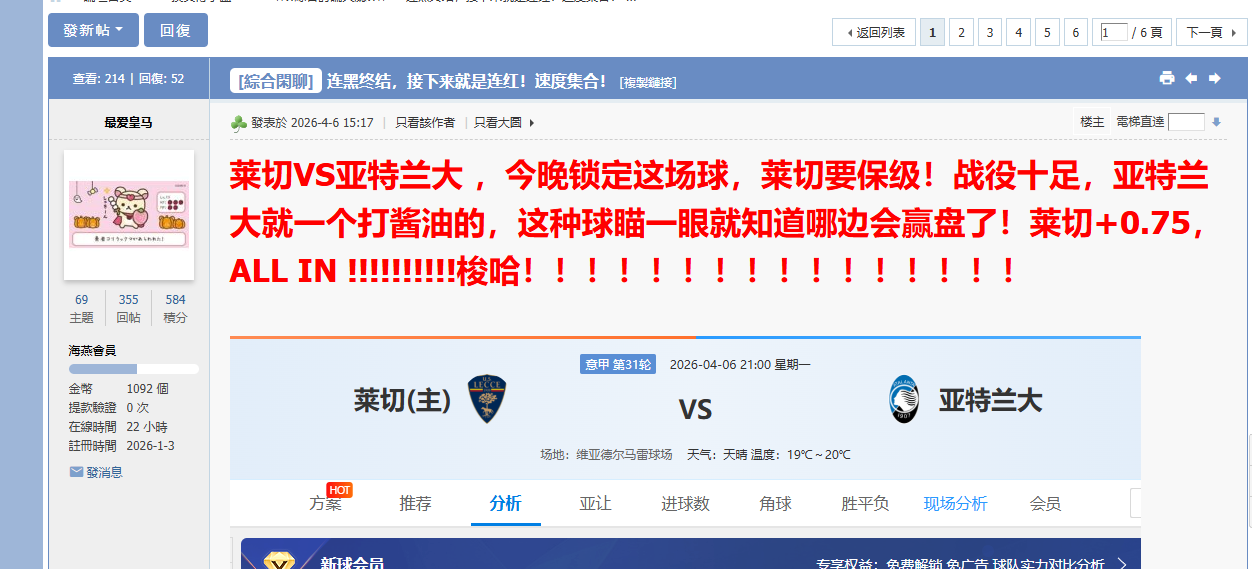Image resolution: width=1252 pixels, height=569 pixels.
Task: Click the envelope icon beside 發消息
Action: tap(76, 472)
